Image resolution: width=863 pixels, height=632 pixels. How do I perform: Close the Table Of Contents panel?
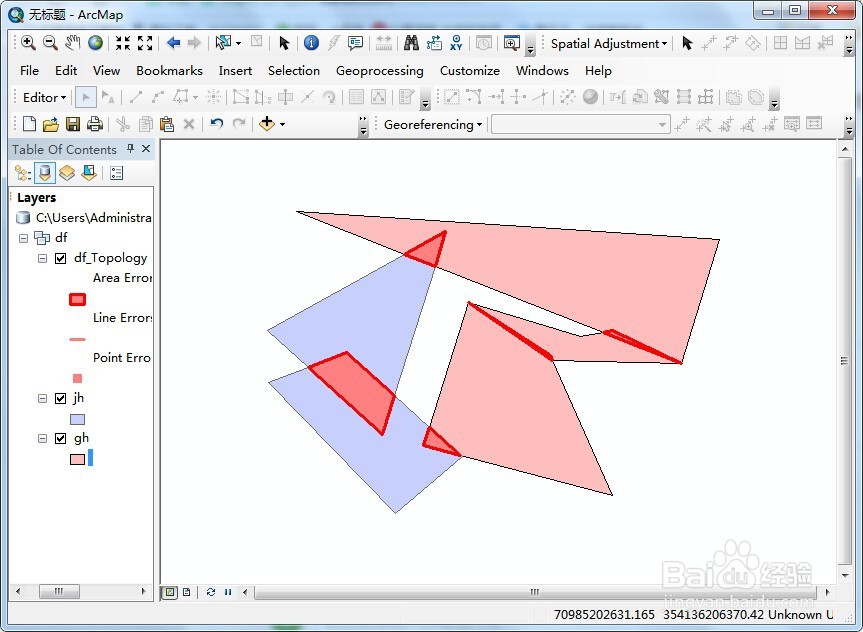pos(146,149)
